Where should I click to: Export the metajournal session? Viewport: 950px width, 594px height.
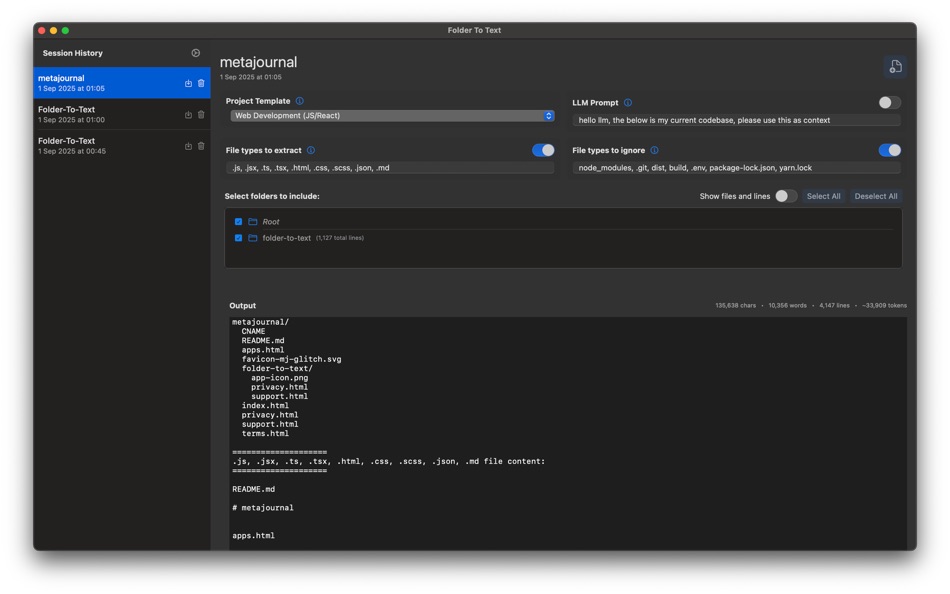[188, 83]
